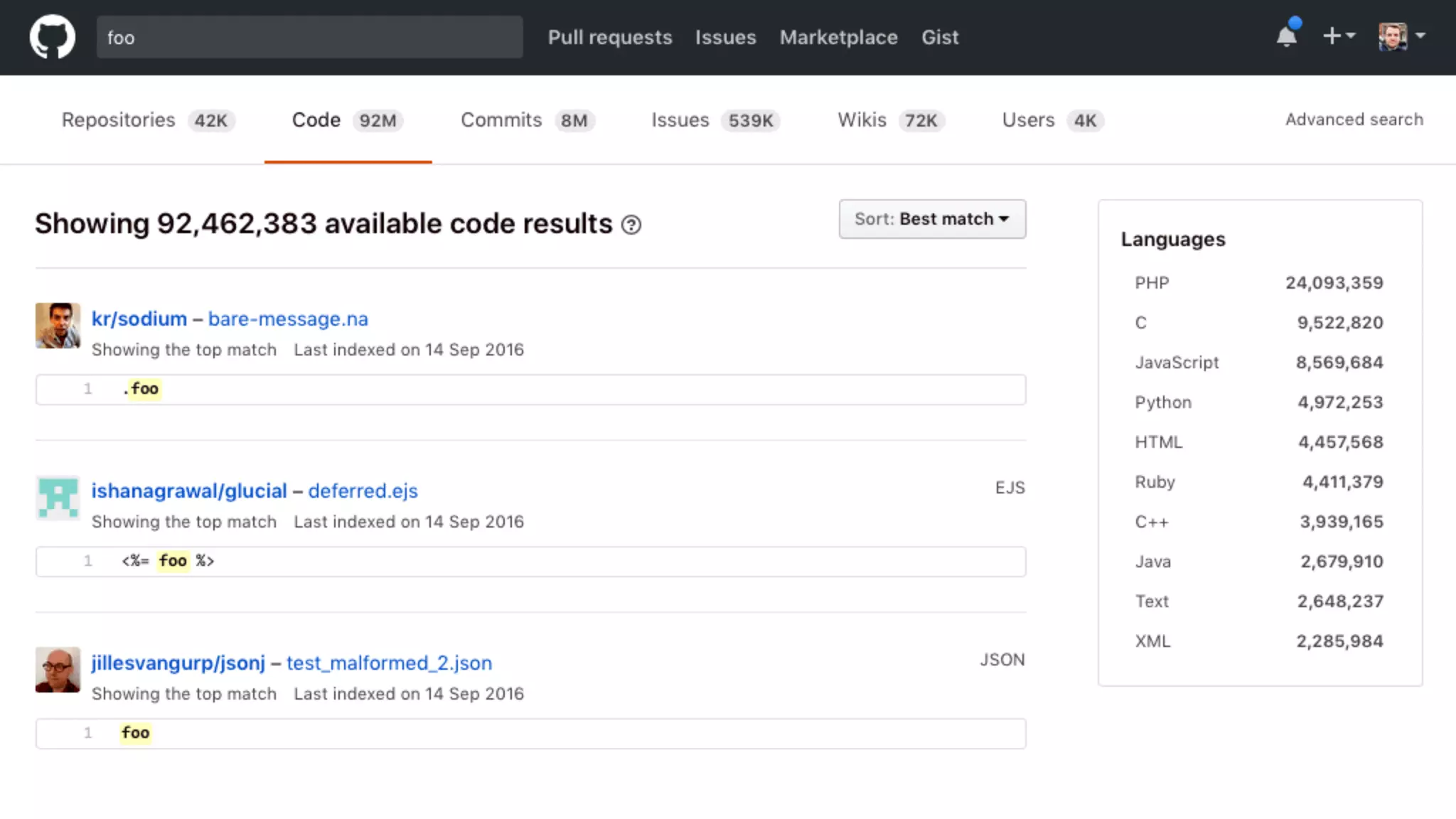The width and height of the screenshot is (1456, 819).
Task: Filter results by JavaScript language
Action: click(x=1177, y=363)
